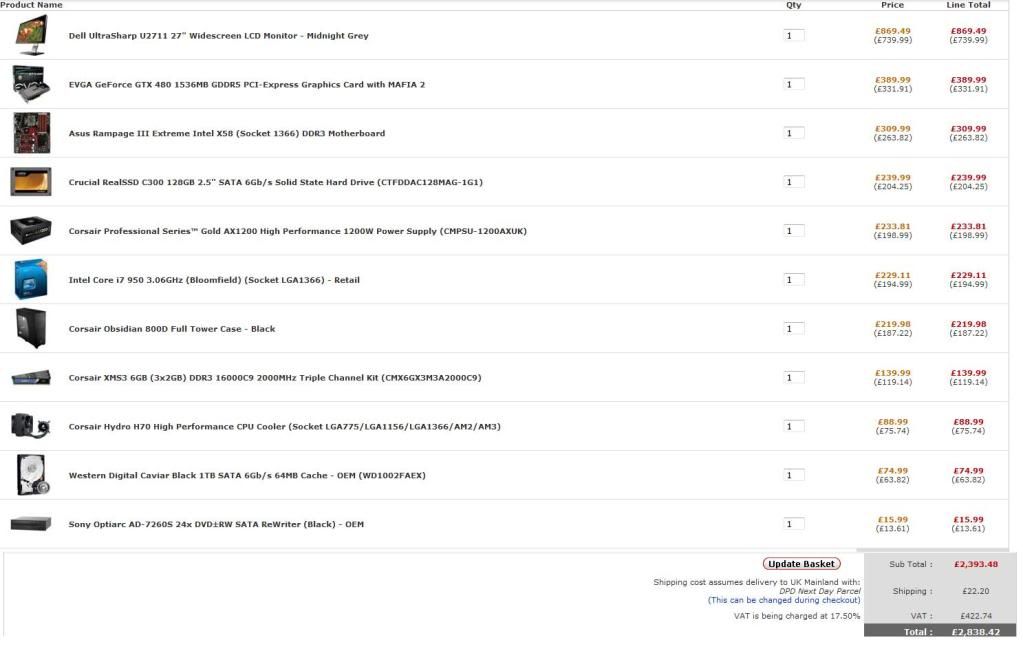The width and height of the screenshot is (1023, 651).
Task: Click the Corsair AX1200 power supply thumbnail
Action: (31, 231)
